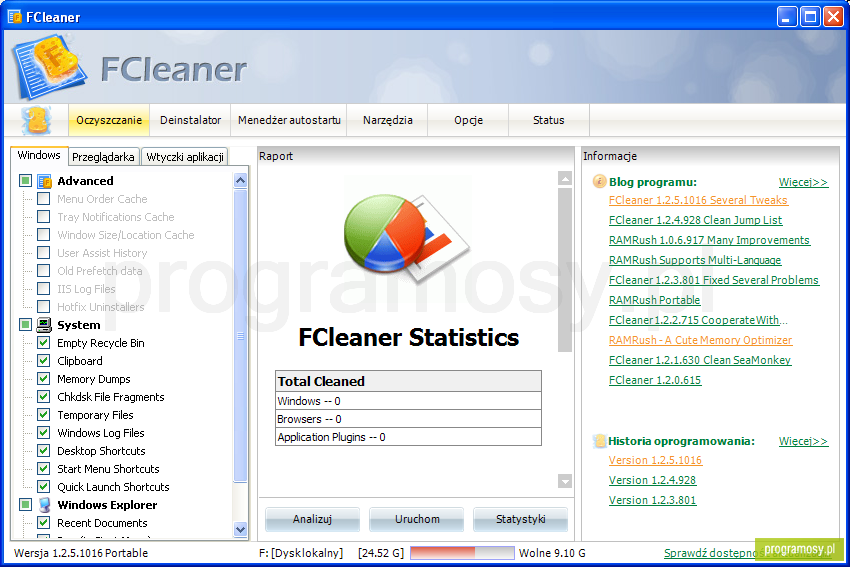Click the Windows Explorer category icon
The width and height of the screenshot is (850, 567).
click(44, 505)
